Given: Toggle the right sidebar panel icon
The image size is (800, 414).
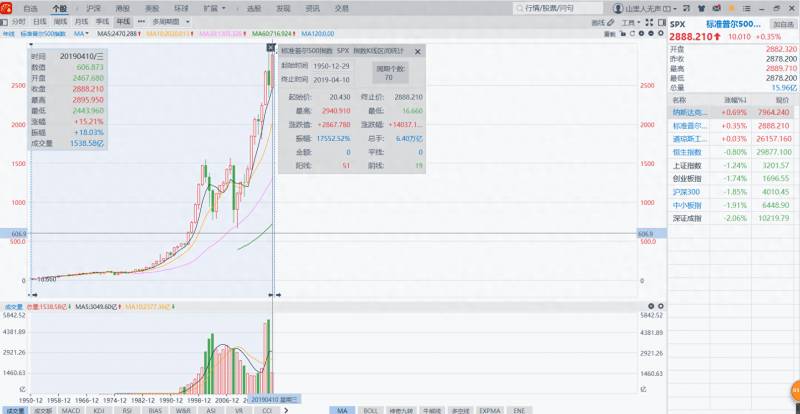Looking at the screenshot, I should 662,22.
